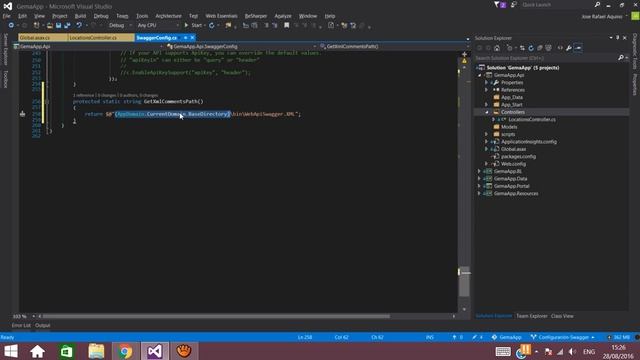The width and height of the screenshot is (640, 360).
Task: Open the Windows Start menu
Action: coord(11,351)
